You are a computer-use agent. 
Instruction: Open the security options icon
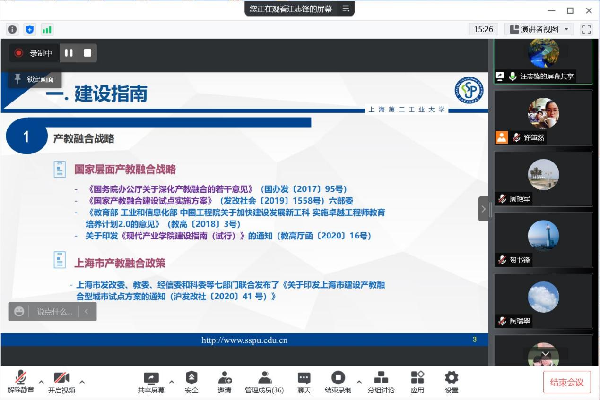click(x=191, y=378)
